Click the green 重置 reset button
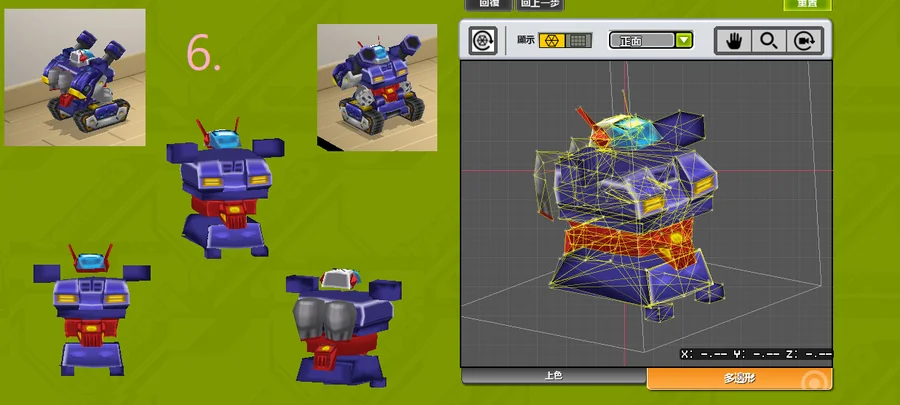The width and height of the screenshot is (900, 405). (x=807, y=3)
